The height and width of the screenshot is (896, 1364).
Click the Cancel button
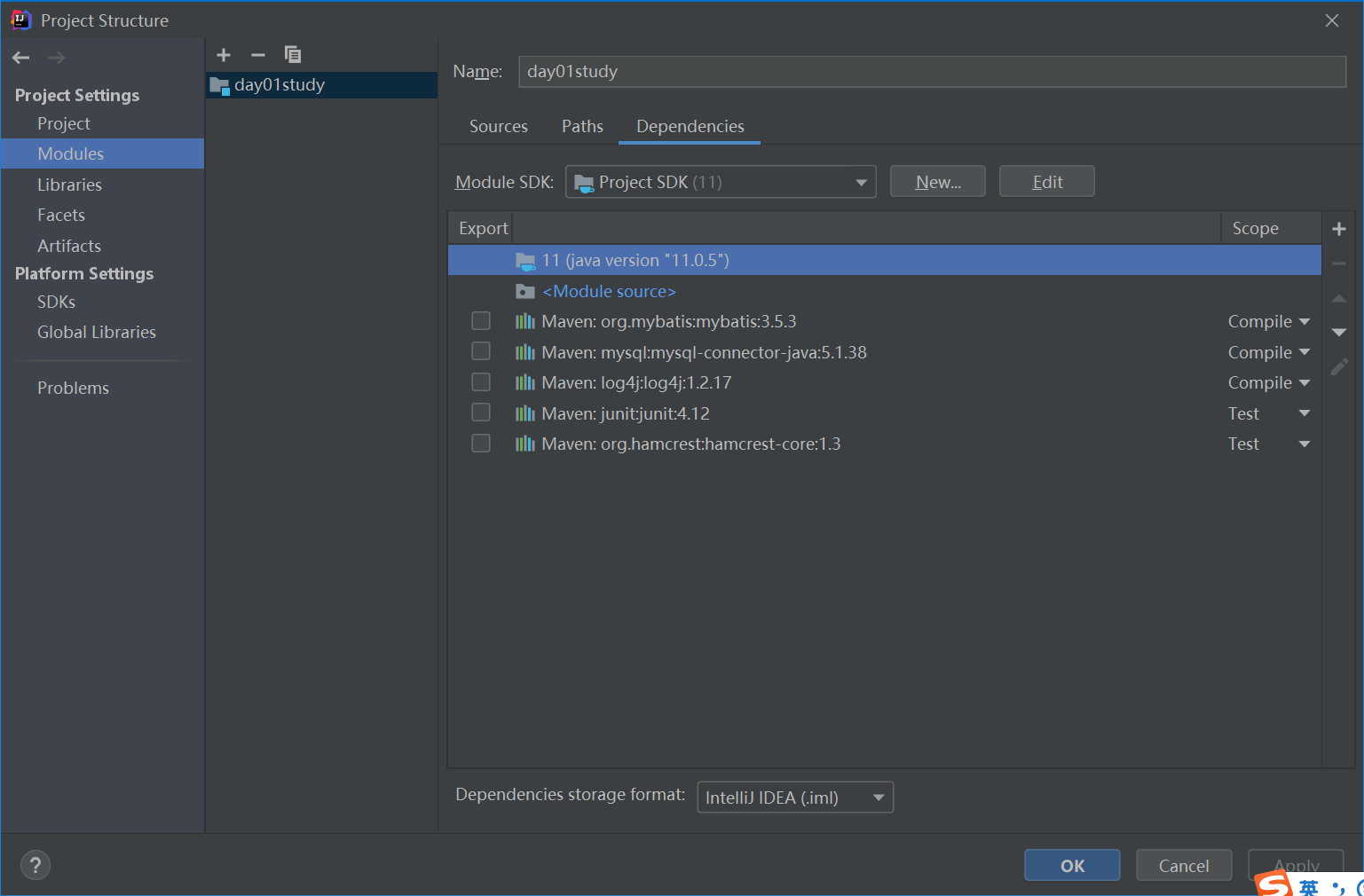pos(1184,866)
